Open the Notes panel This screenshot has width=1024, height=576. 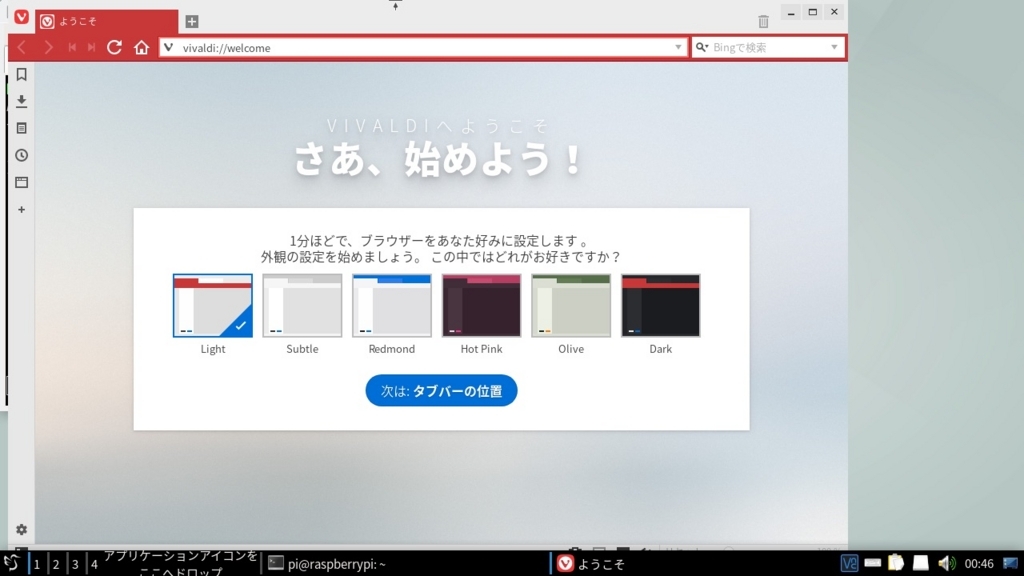tap(22, 129)
